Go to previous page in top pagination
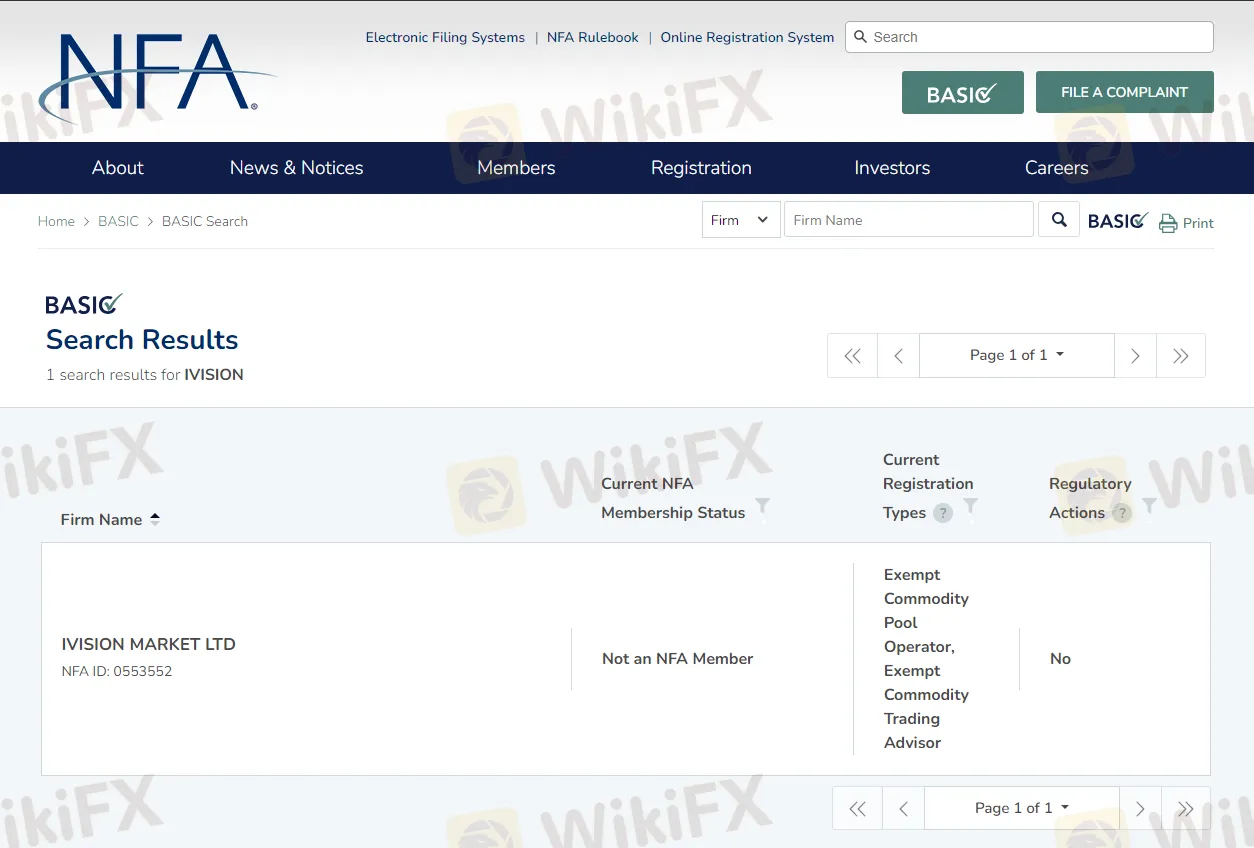This screenshot has height=848, width=1254. [x=898, y=355]
